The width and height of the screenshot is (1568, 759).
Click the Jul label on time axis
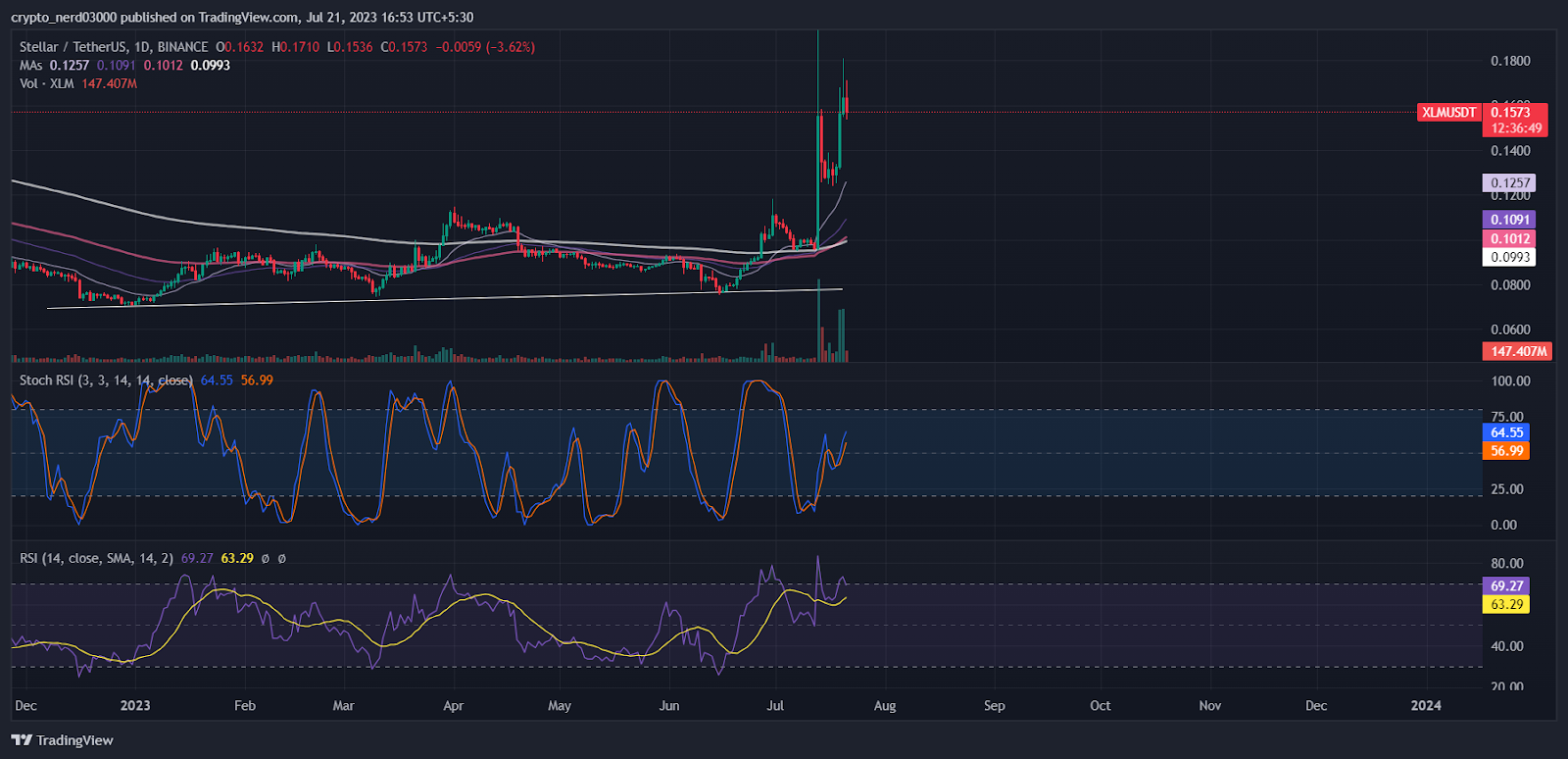click(775, 706)
